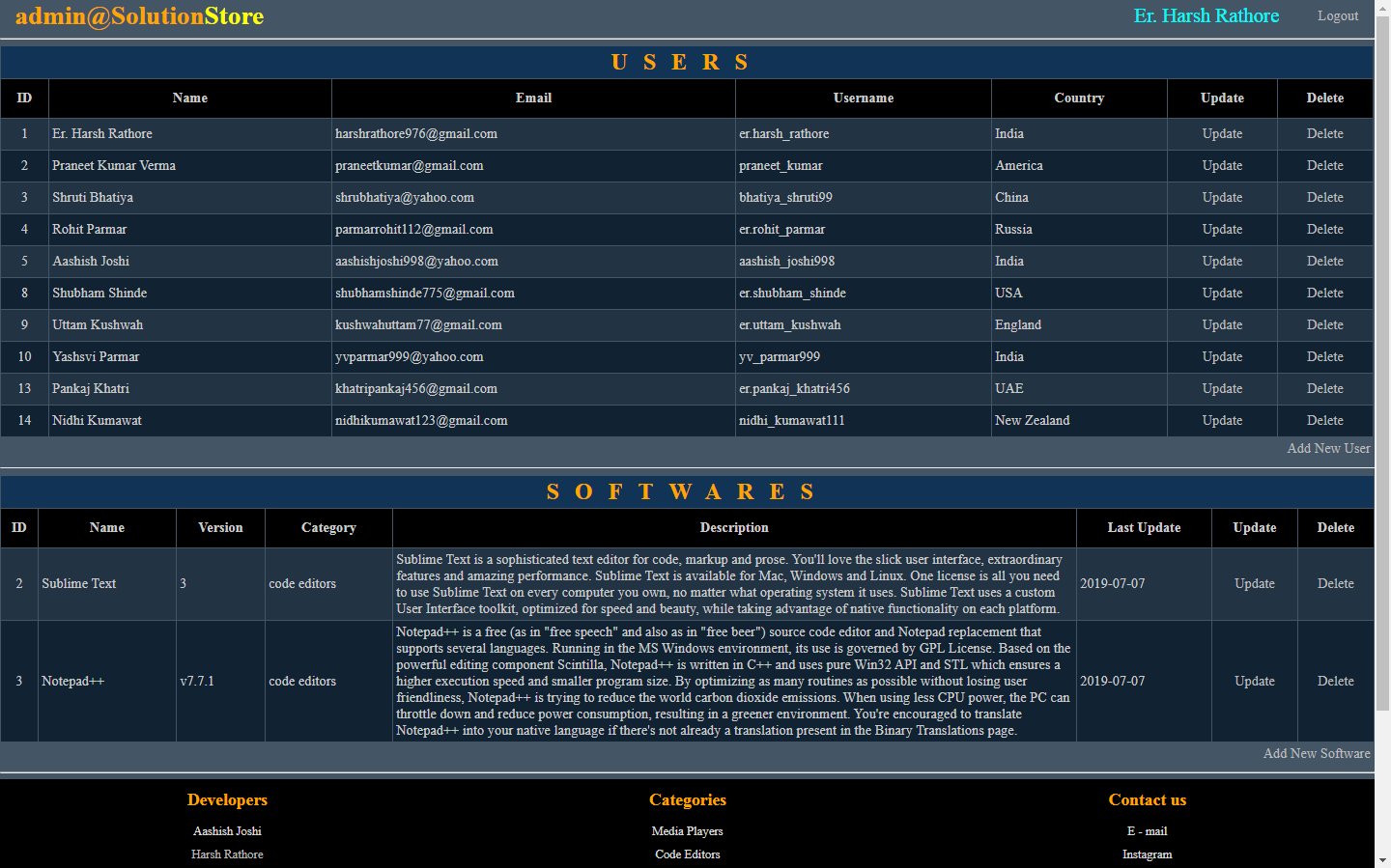The height and width of the screenshot is (868, 1391).
Task: Click the Logout link
Action: [x=1337, y=16]
